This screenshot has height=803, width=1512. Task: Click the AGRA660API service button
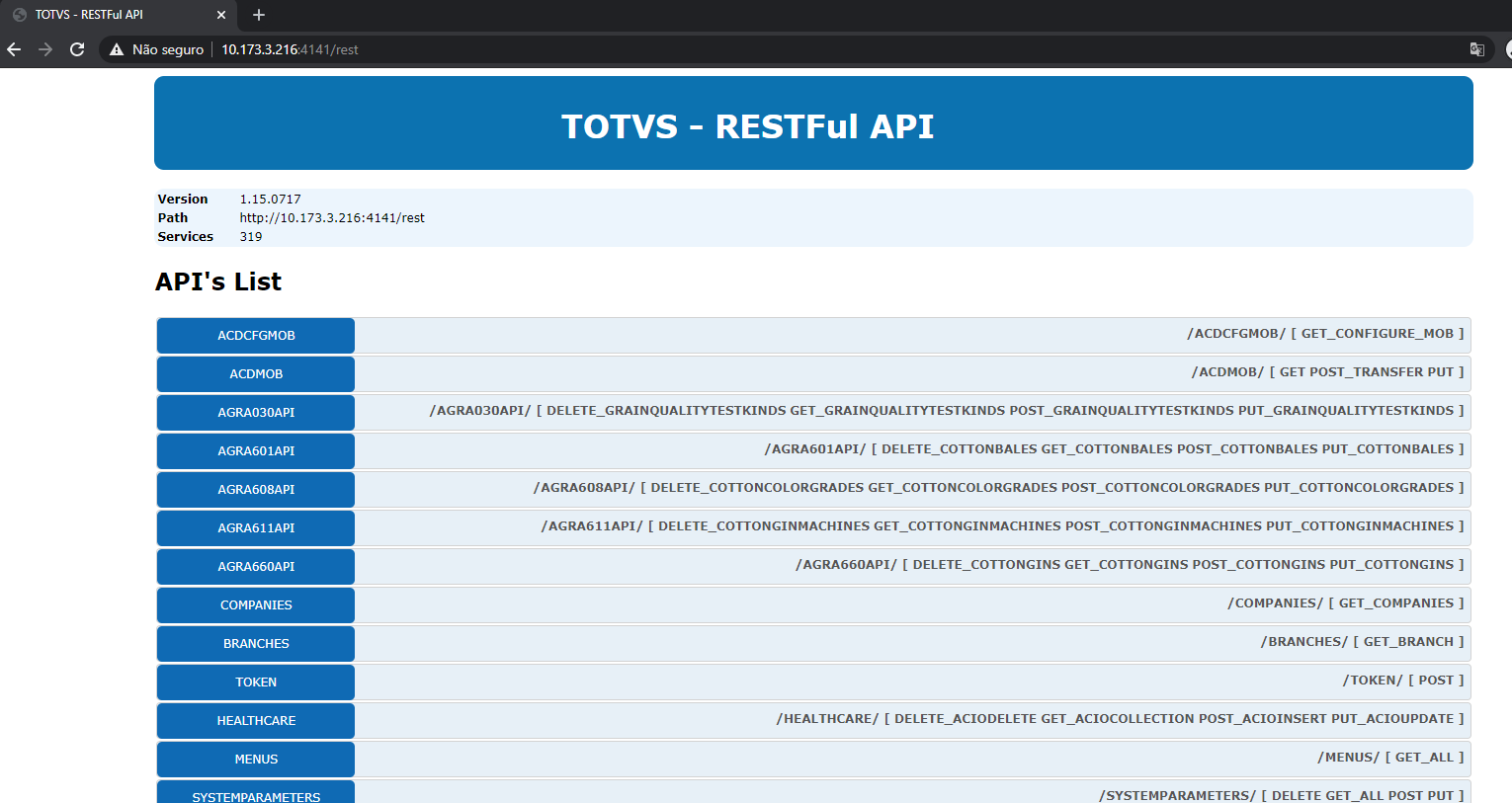[256, 567]
